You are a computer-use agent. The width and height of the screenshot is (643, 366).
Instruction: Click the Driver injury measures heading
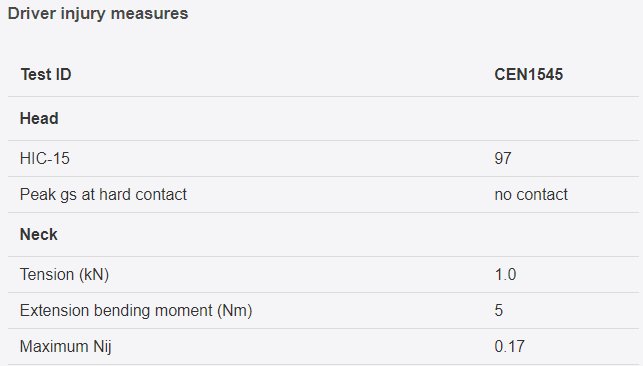pos(98,14)
